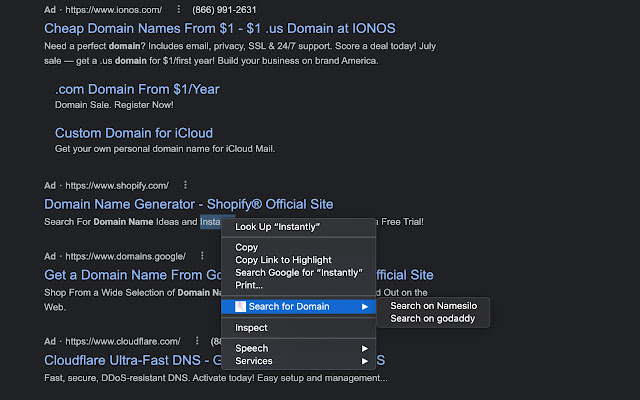The width and height of the screenshot is (640, 400).
Task: Expand the Search for Domain submenu arrow
Action: pyautogui.click(x=364, y=307)
